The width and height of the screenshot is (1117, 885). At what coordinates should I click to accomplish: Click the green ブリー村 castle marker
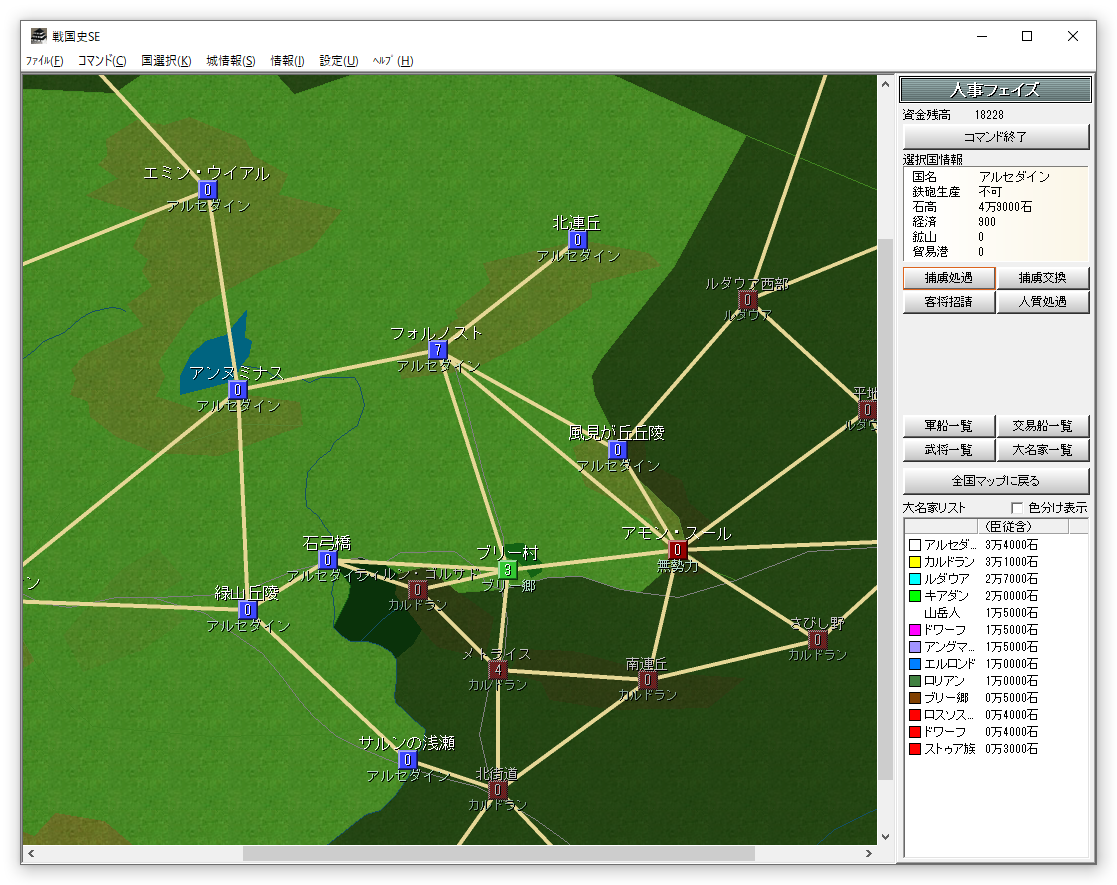(507, 570)
